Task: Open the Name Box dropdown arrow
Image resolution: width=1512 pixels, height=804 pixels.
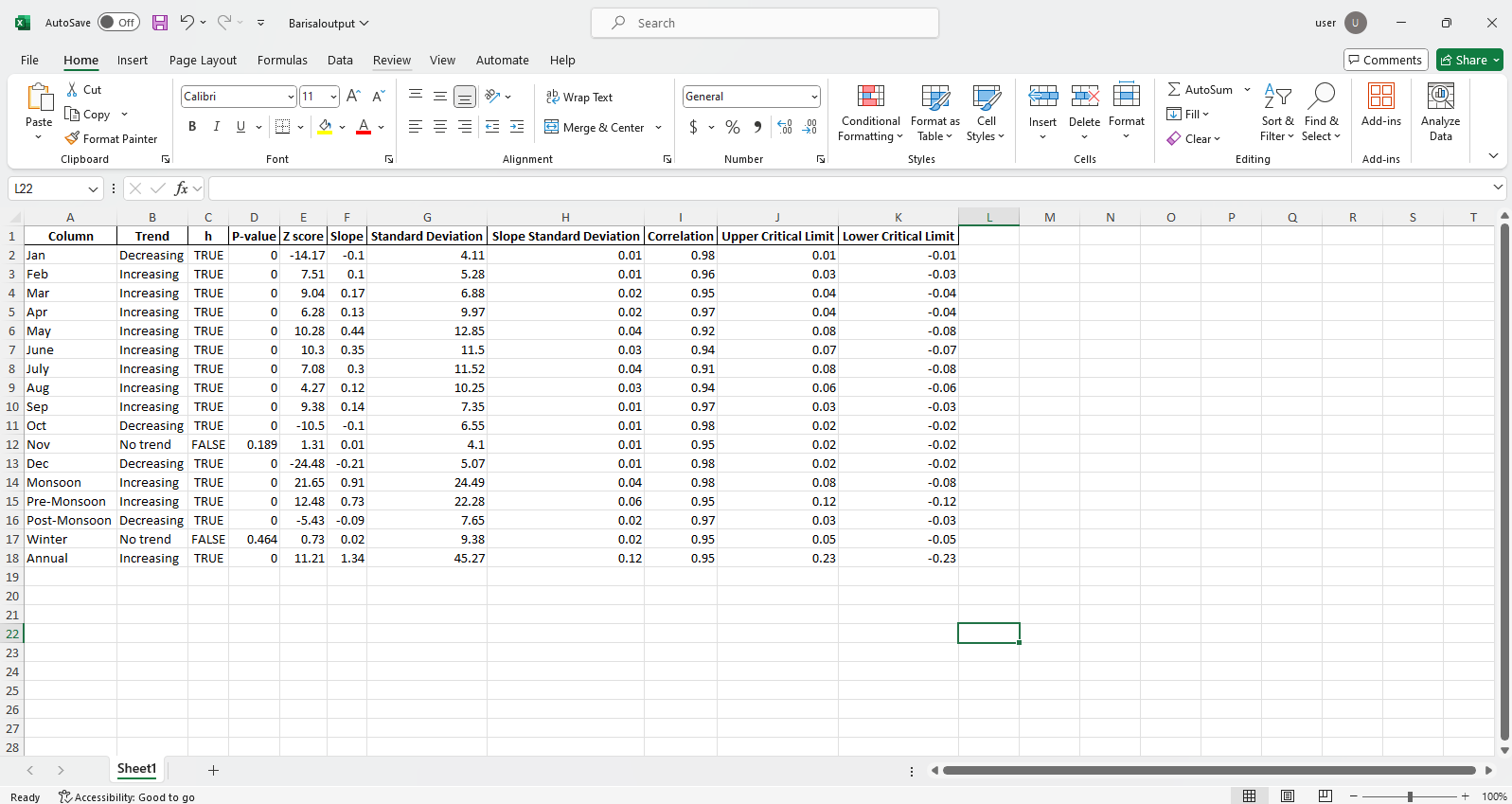Action: click(93, 189)
